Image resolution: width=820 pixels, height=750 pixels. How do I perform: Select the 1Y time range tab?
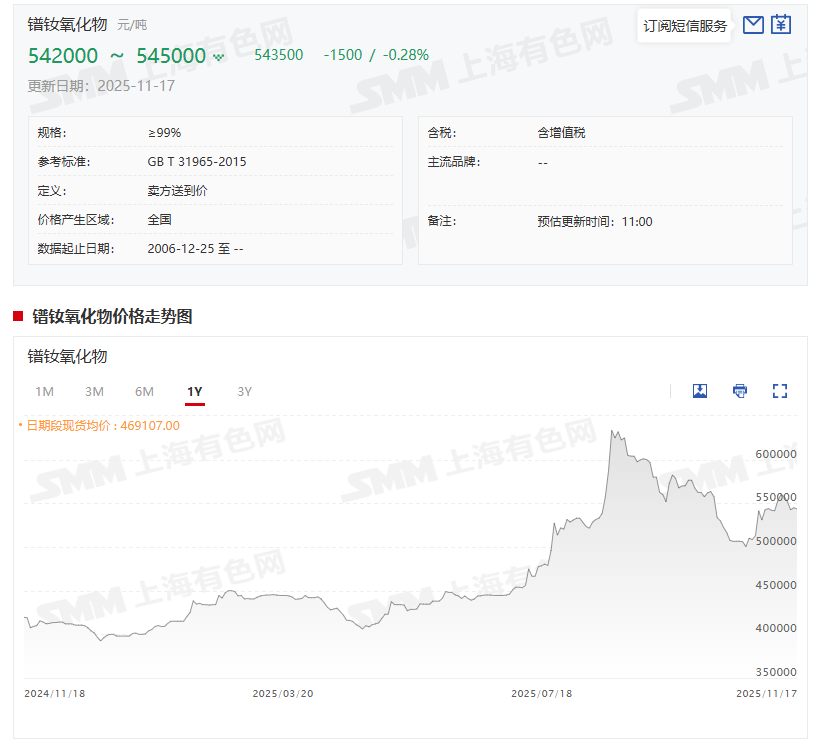point(195,392)
